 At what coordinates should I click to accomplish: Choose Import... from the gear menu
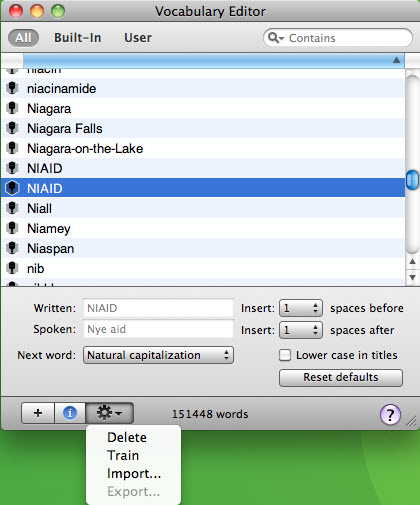(134, 473)
